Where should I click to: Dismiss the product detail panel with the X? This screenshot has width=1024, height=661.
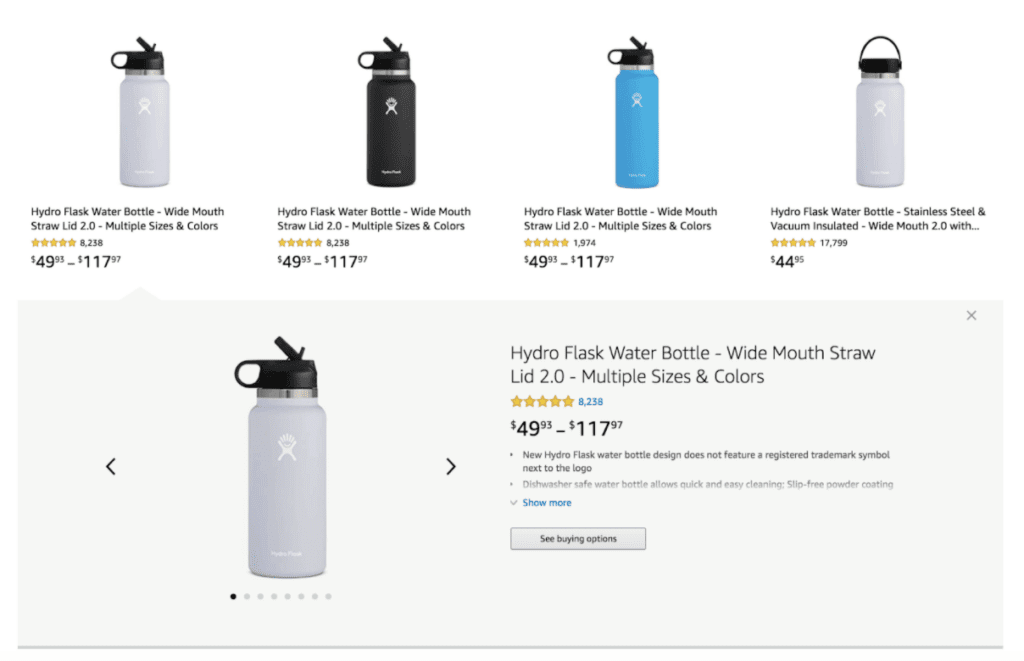click(x=971, y=315)
